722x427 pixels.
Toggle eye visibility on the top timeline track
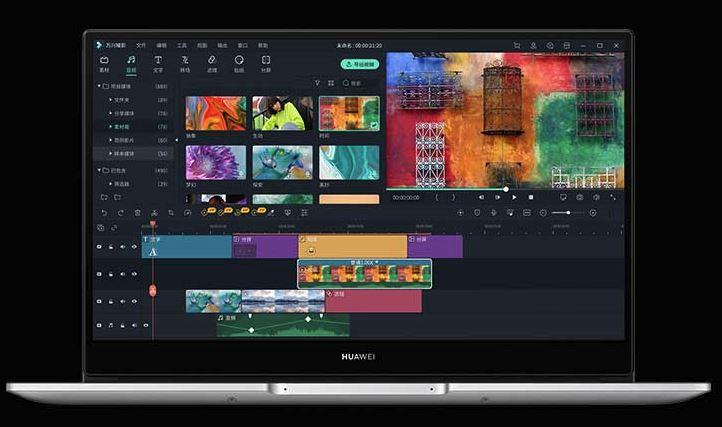[134, 247]
